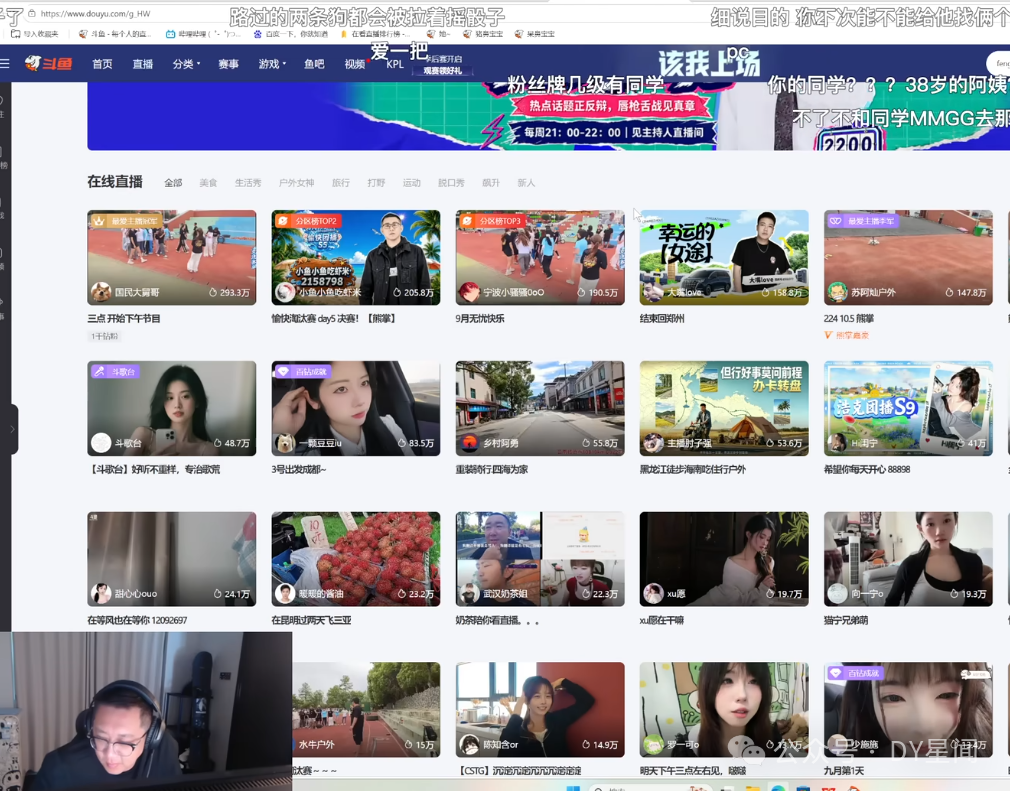Image resolution: width=1010 pixels, height=791 pixels.
Task: Open the xu愿 stream thumbnail
Action: (724, 558)
